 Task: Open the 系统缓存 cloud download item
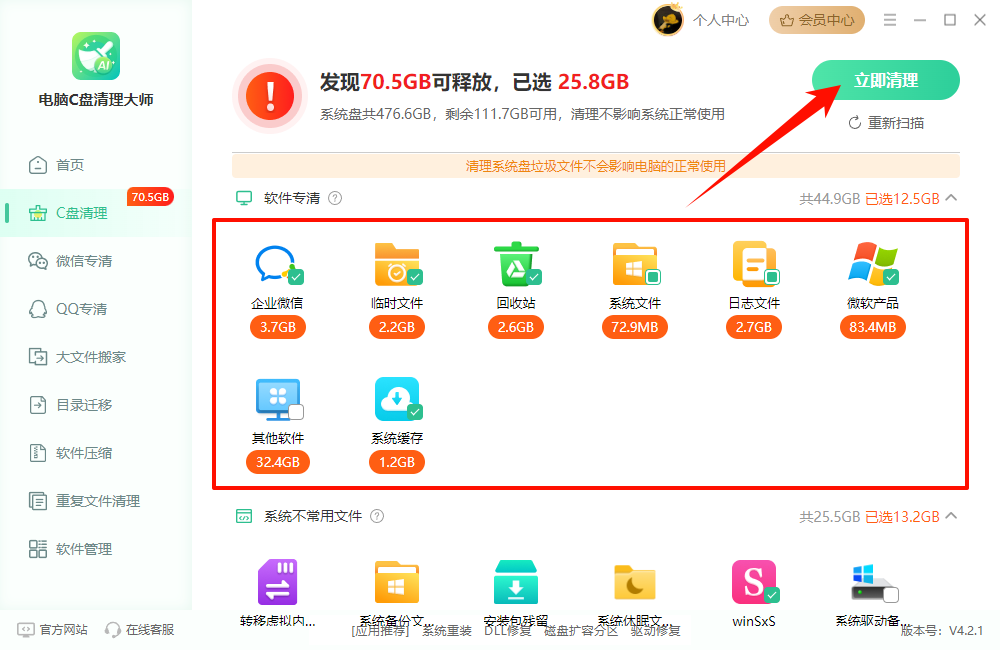pos(397,399)
